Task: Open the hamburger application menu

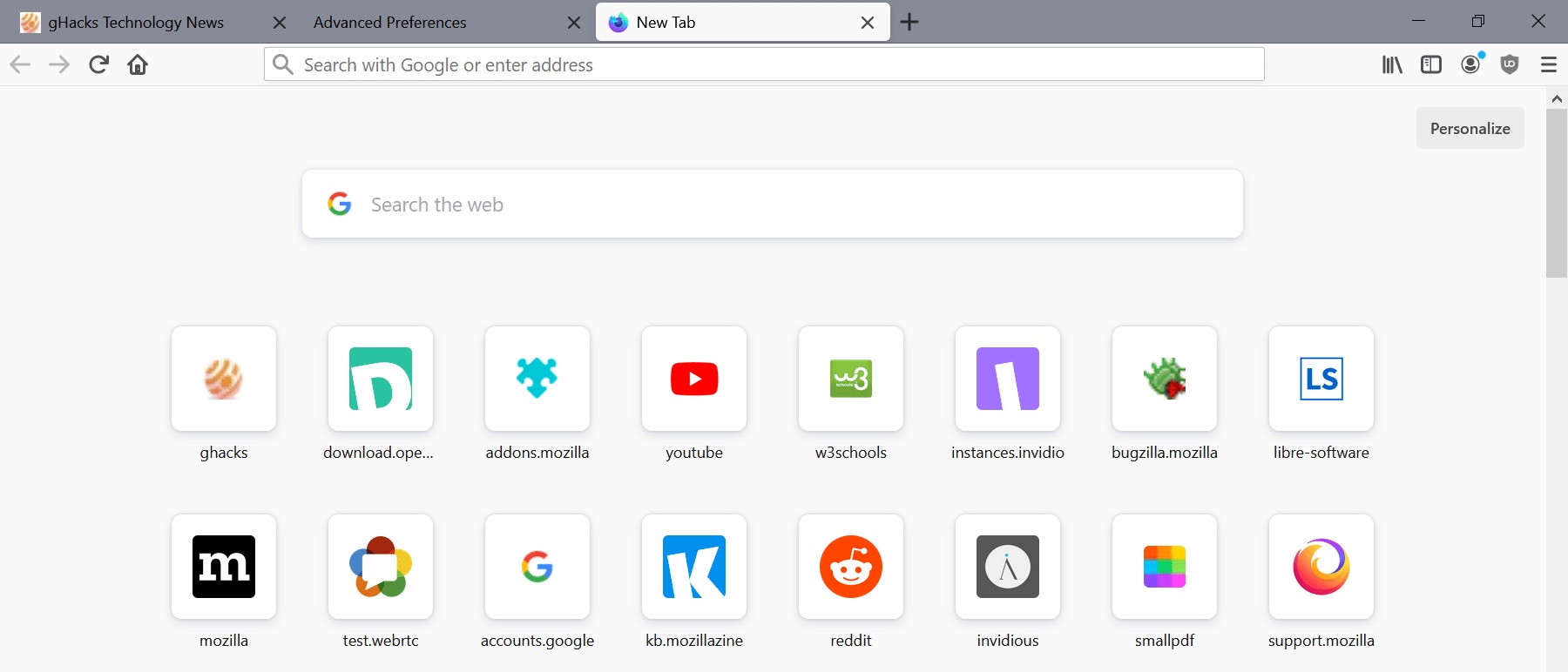Action: click(1548, 65)
